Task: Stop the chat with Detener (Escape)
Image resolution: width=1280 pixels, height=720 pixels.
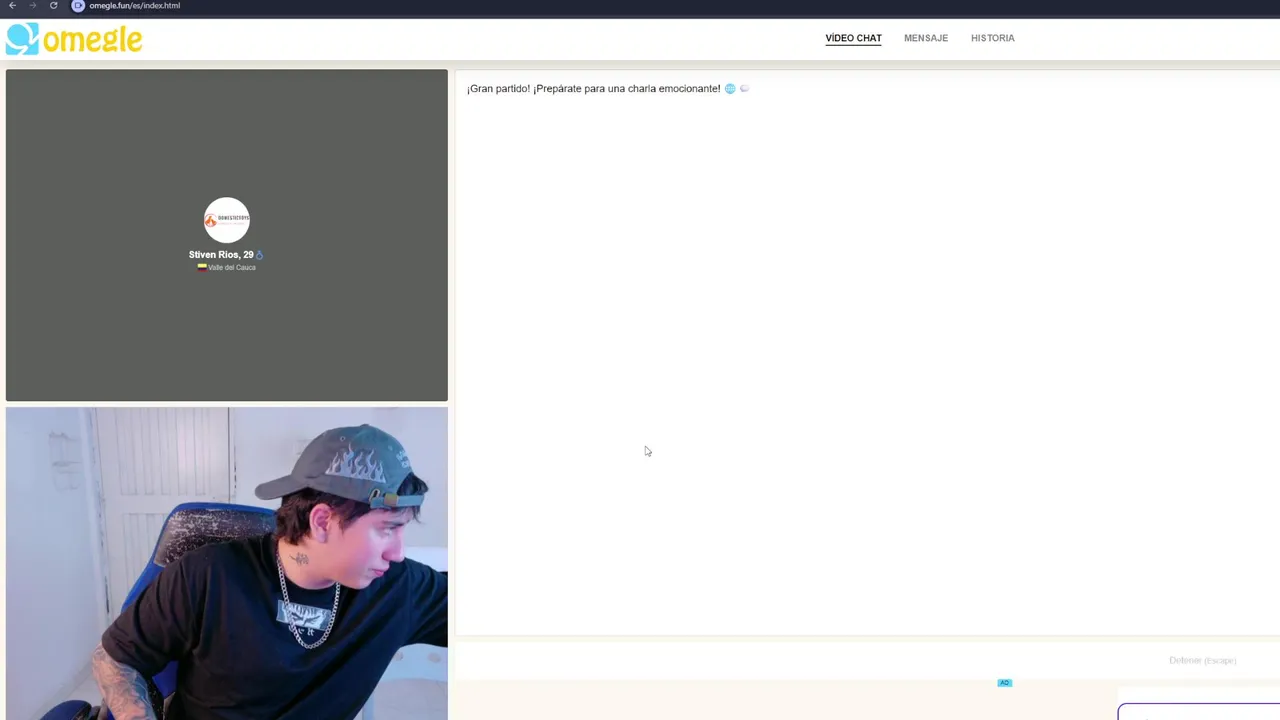Action: [x=1202, y=660]
